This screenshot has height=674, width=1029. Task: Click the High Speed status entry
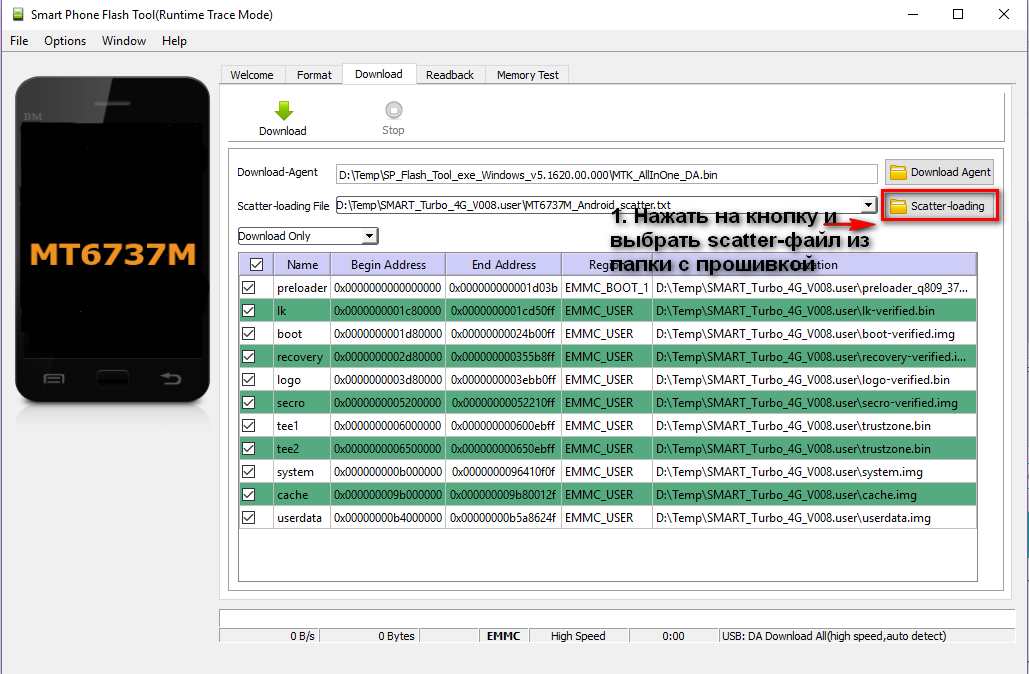click(x=578, y=635)
